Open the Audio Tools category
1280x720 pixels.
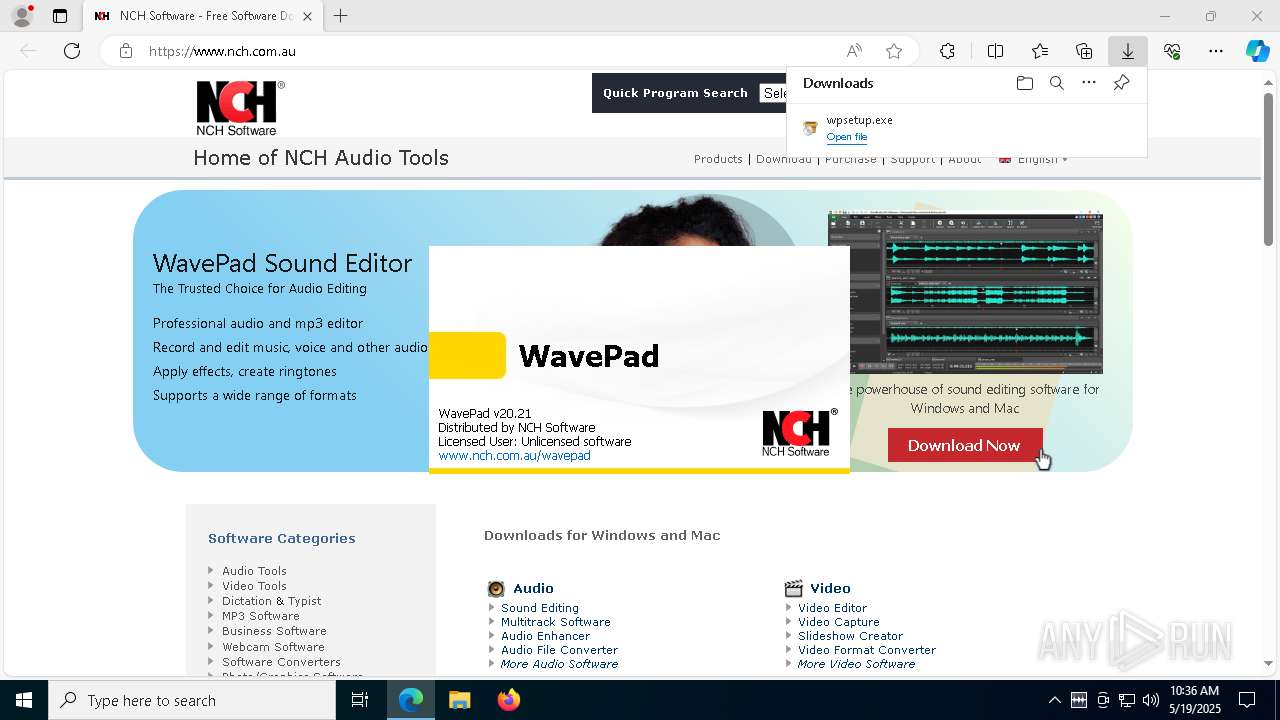tap(254, 571)
